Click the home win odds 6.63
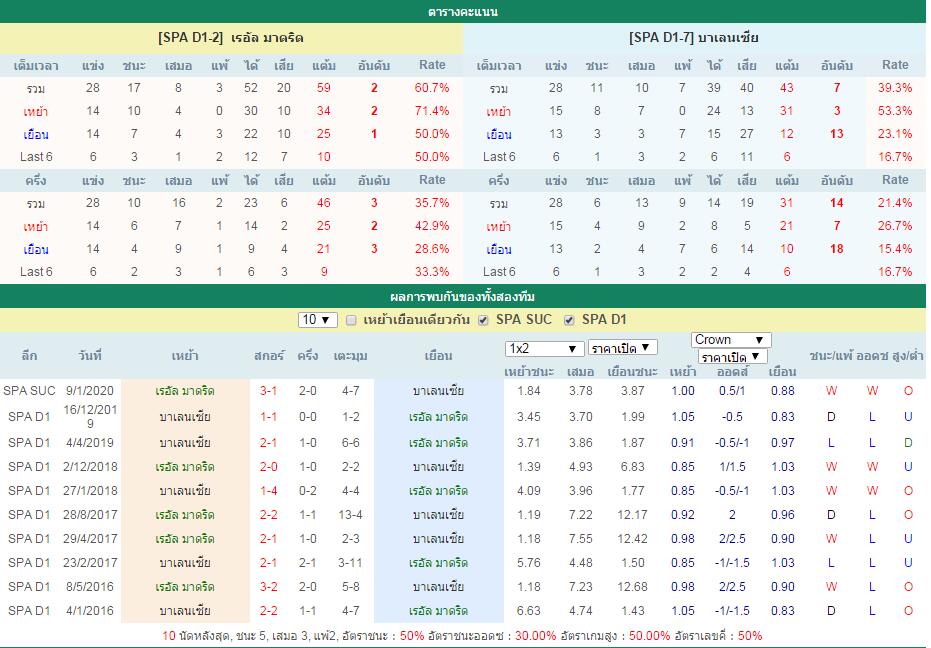The width and height of the screenshot is (931, 648). point(528,611)
